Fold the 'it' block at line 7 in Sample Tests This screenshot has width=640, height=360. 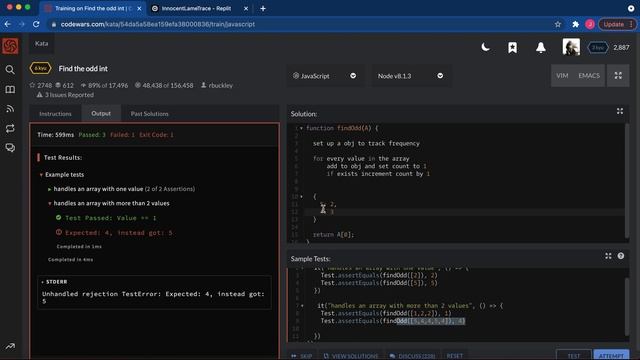pyautogui.click(x=302, y=306)
